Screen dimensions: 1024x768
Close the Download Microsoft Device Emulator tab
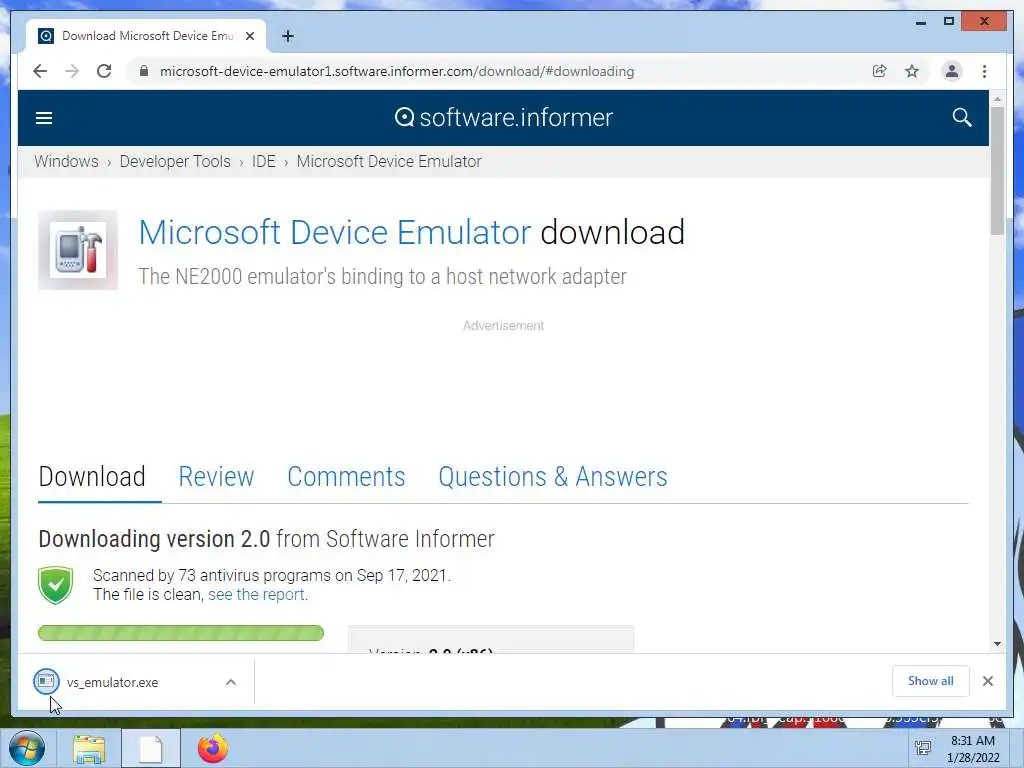coord(249,36)
